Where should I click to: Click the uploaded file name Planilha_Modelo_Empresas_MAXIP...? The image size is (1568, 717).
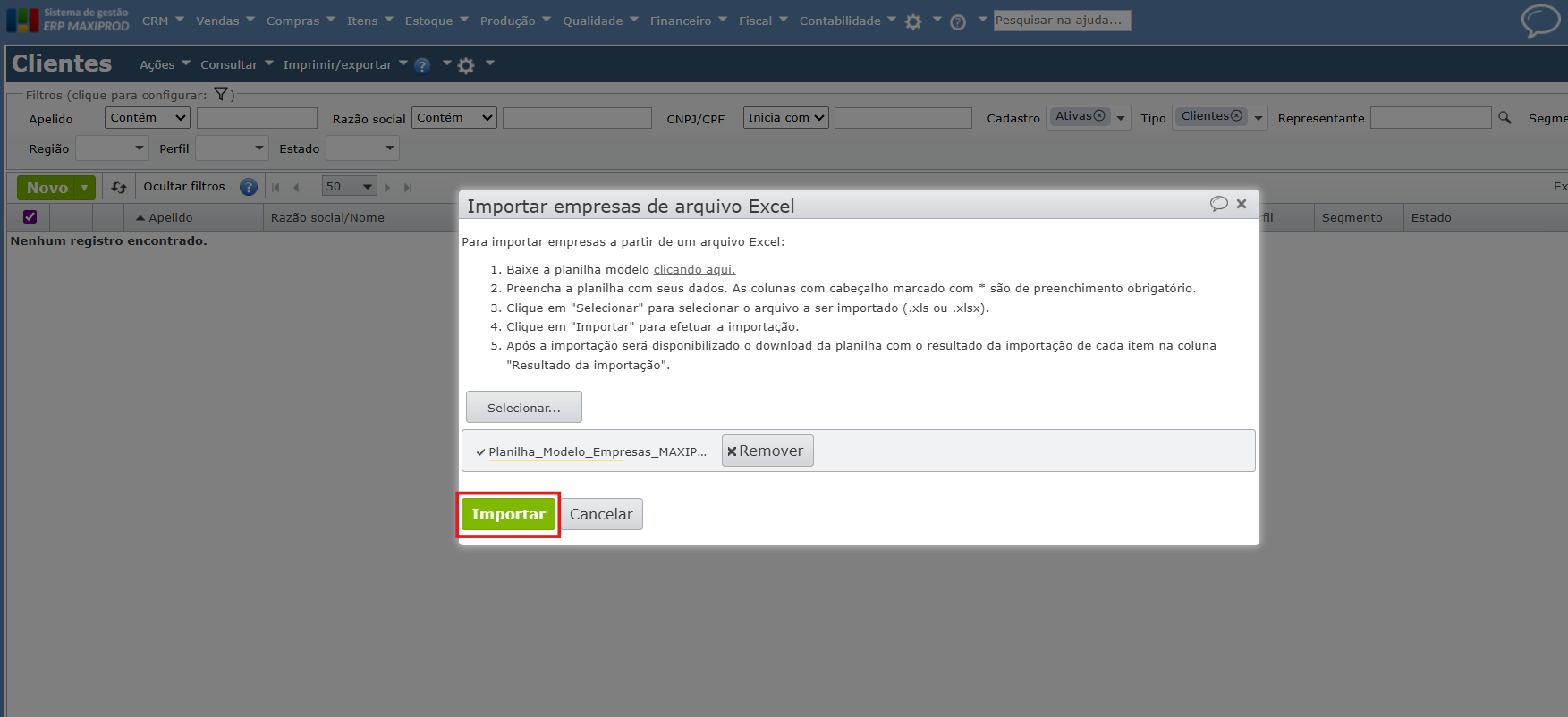pyautogui.click(x=598, y=451)
